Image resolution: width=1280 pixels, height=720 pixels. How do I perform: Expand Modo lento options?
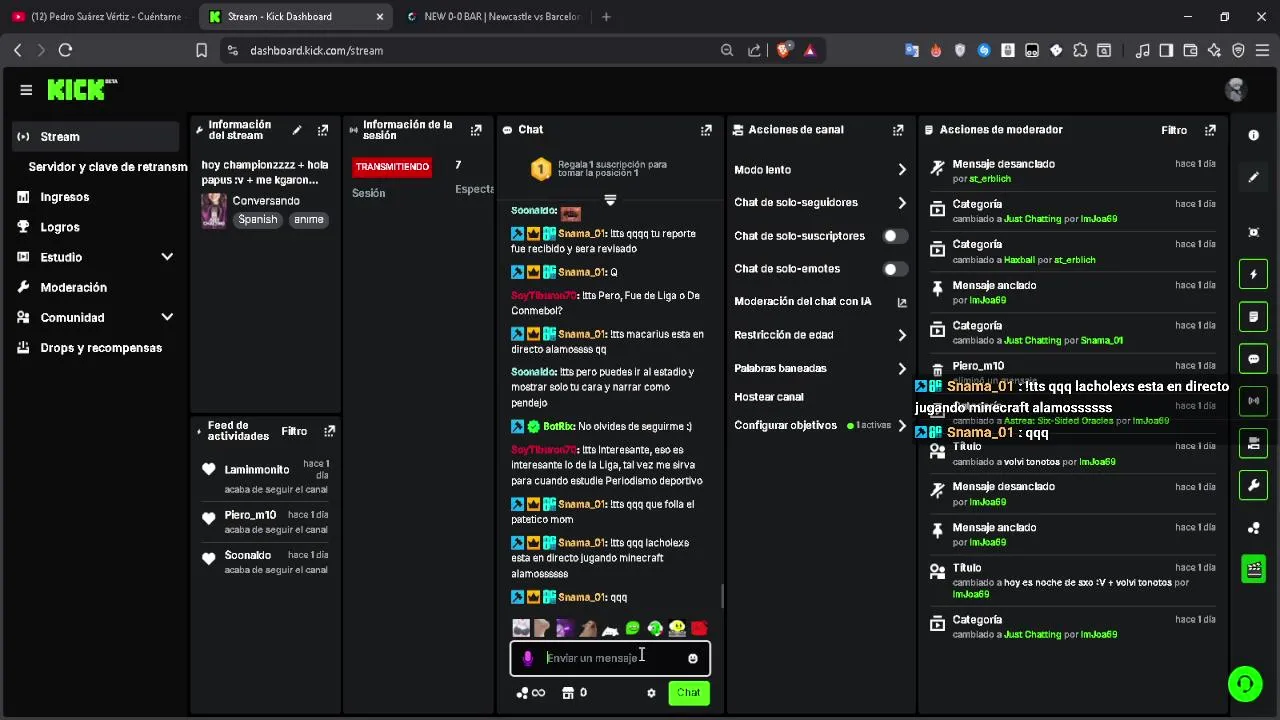point(901,170)
